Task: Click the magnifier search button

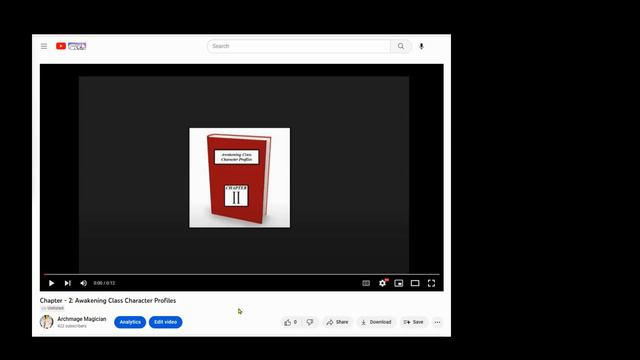Action: (401, 46)
